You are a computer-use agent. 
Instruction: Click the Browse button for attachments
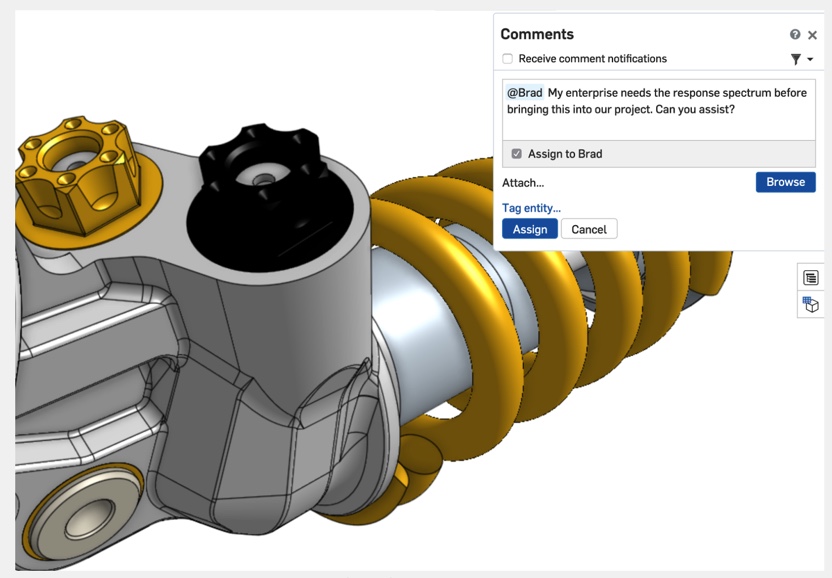pyautogui.click(x=785, y=182)
